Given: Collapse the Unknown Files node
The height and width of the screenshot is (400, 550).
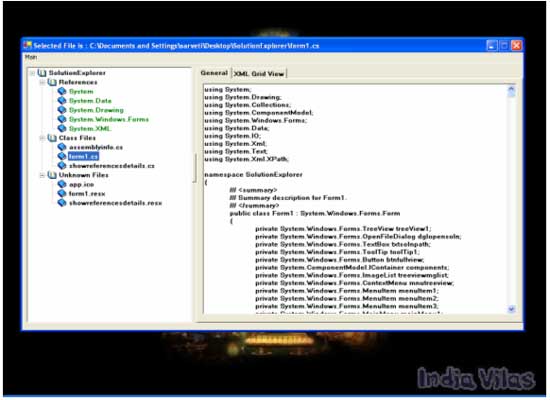Looking at the screenshot, I should [x=42, y=175].
